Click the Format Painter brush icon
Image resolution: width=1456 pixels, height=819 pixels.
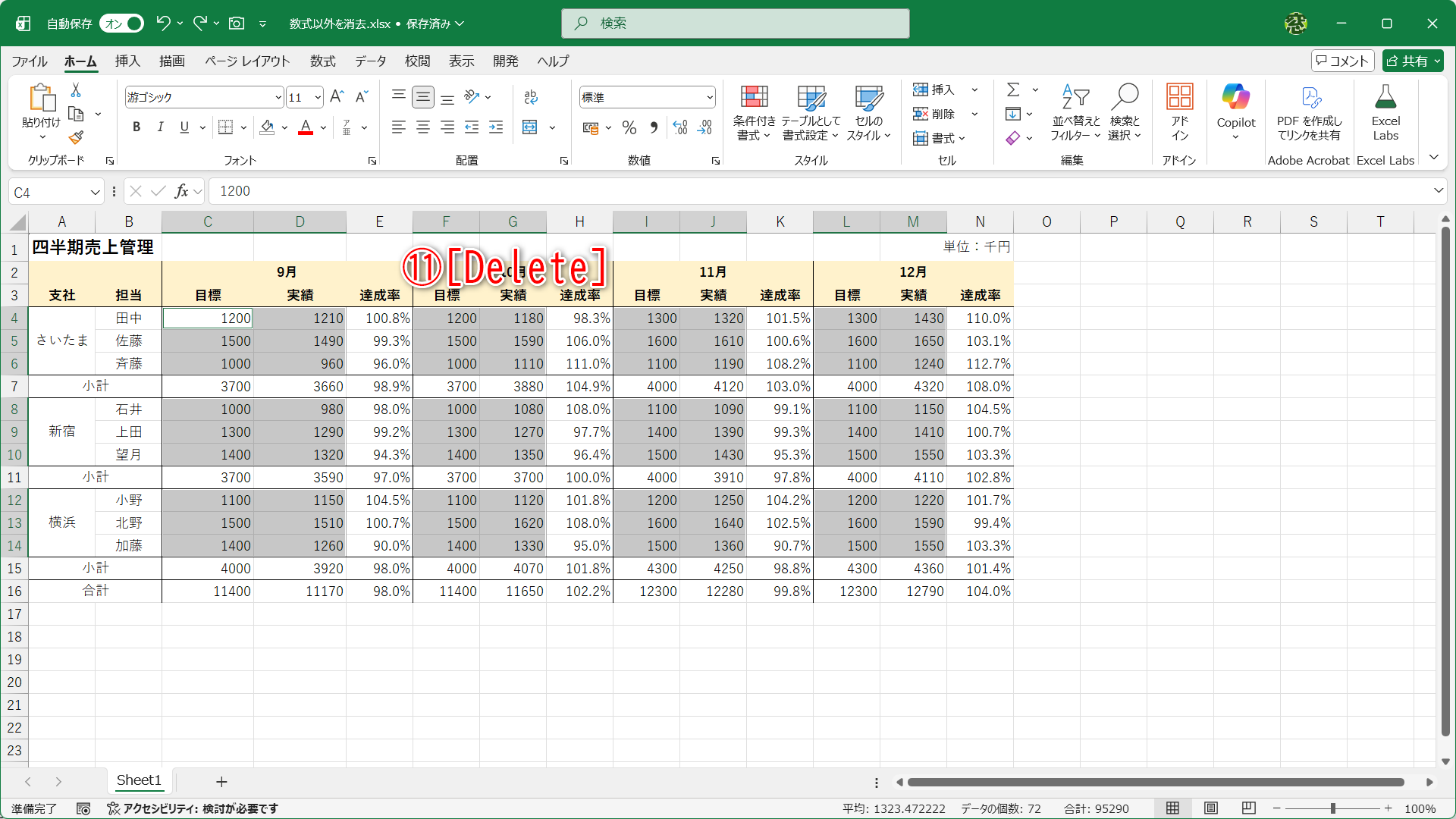coord(76,138)
